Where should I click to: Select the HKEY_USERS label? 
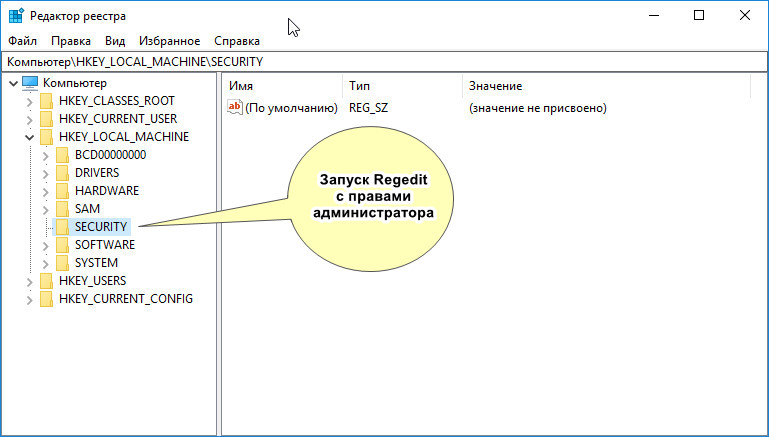(x=92, y=281)
